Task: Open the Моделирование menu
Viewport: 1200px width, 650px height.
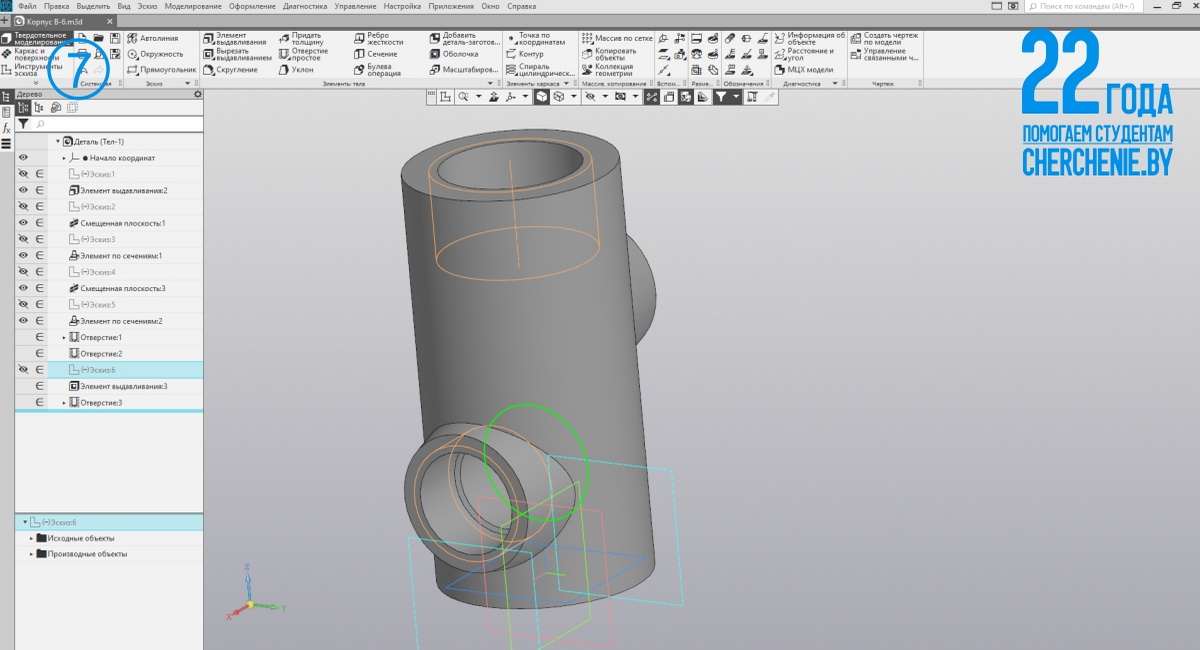Action: point(192,6)
